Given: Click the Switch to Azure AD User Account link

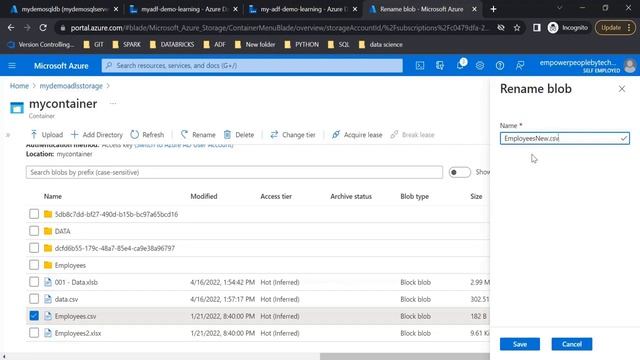Looking at the screenshot, I should pyautogui.click(x=184, y=145).
